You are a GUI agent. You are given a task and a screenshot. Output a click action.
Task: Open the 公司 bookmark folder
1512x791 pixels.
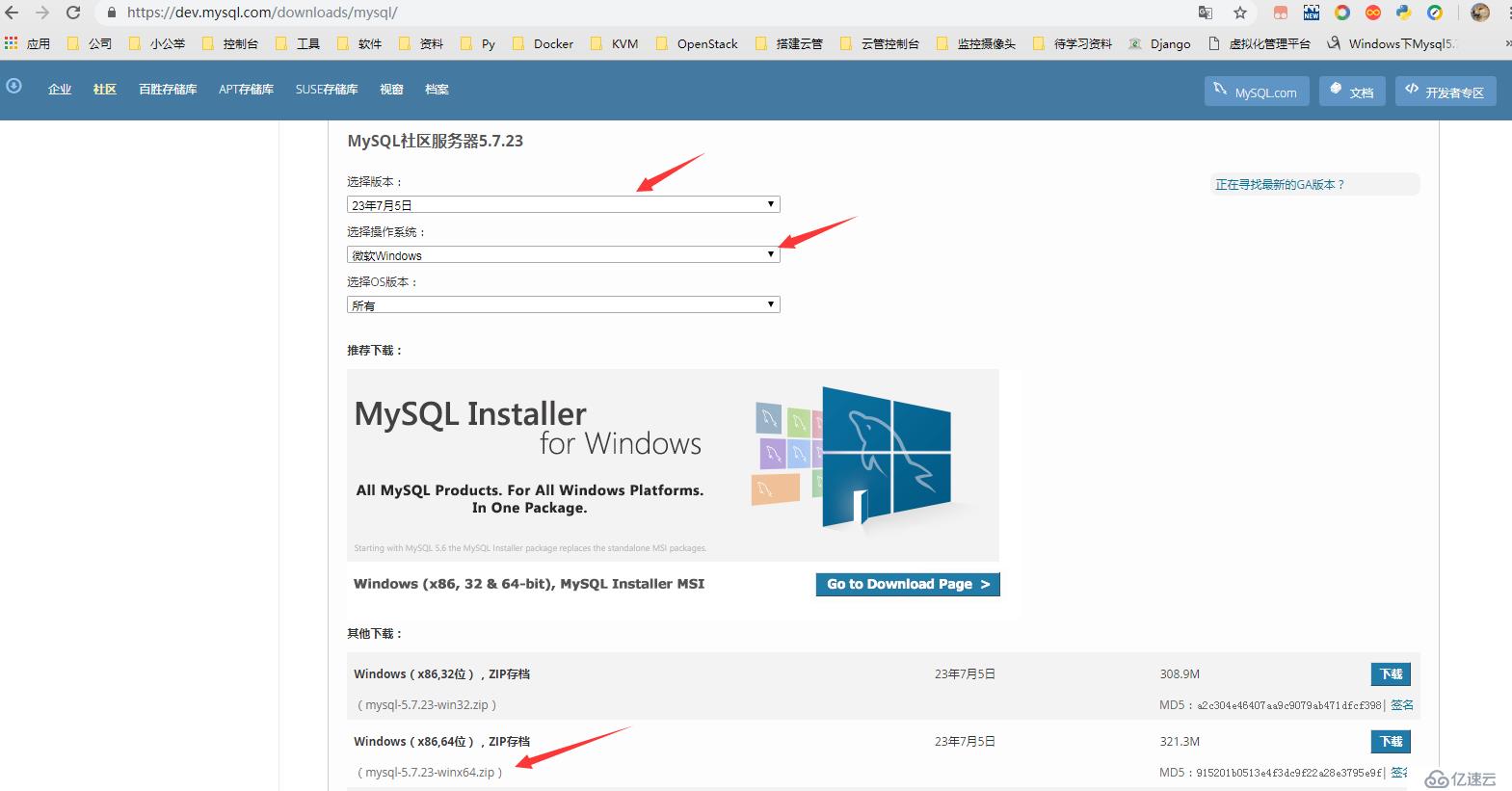pos(90,43)
